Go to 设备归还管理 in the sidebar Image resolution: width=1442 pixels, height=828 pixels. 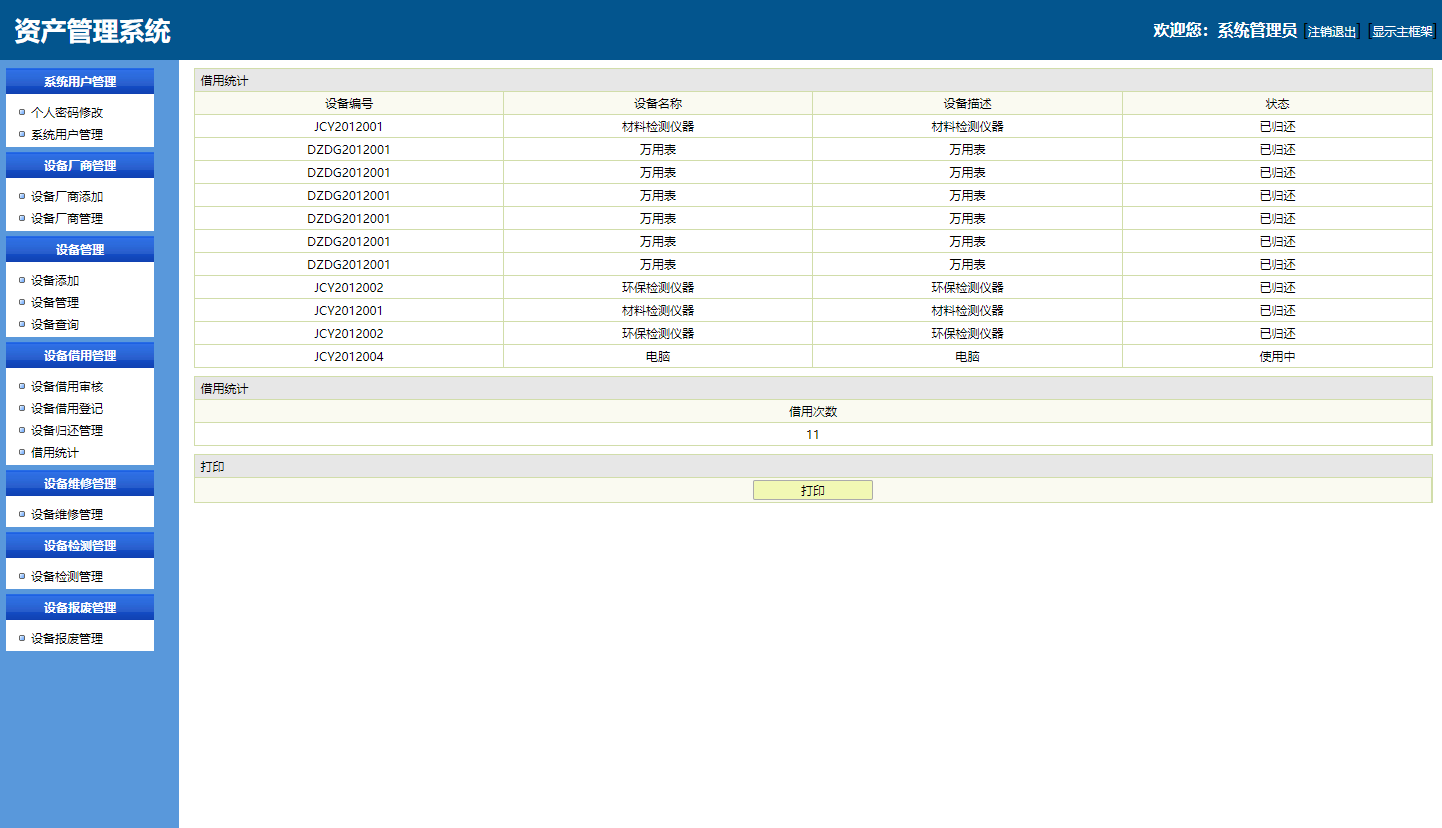pos(67,431)
